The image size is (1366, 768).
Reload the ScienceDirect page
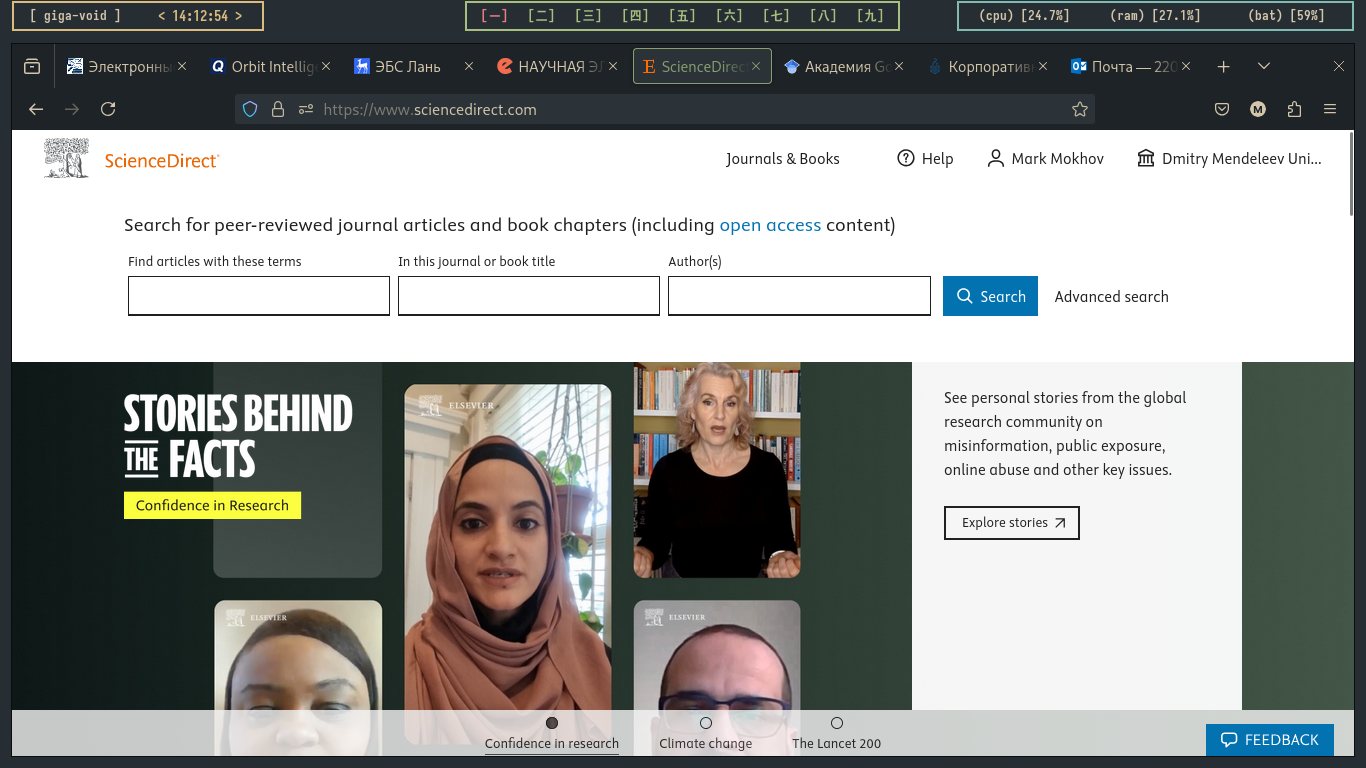tap(108, 109)
